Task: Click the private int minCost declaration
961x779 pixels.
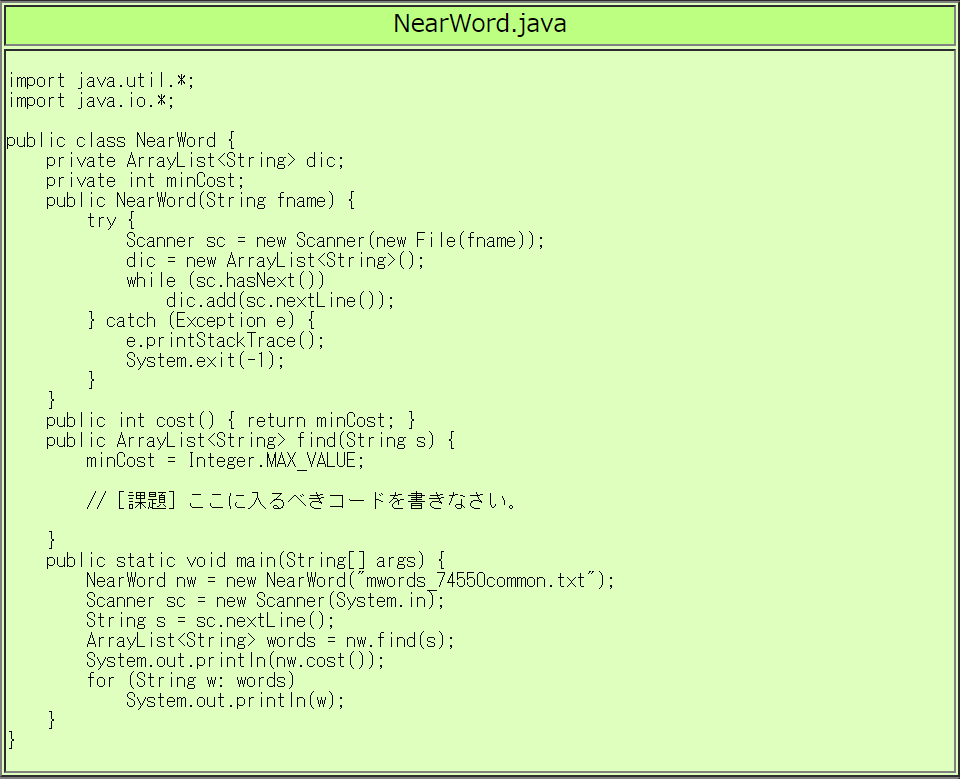Action: pos(145,181)
